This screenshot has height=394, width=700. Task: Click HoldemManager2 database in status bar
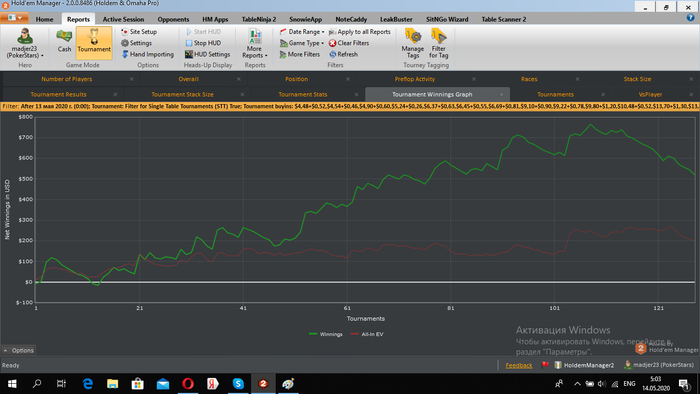[x=584, y=365]
